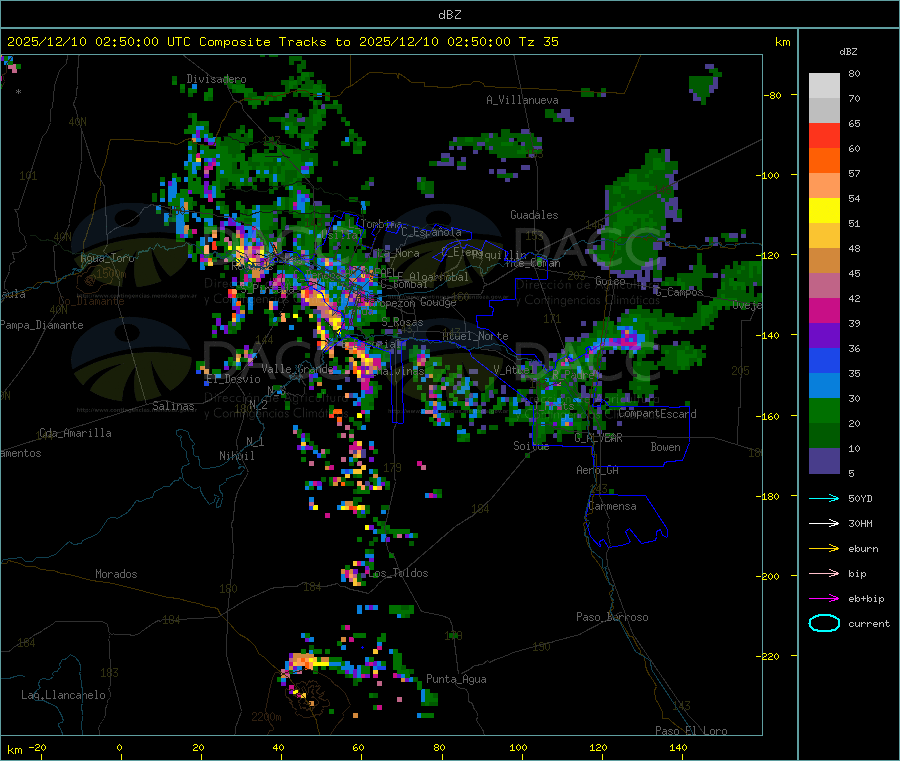Click the Punta_Agua map label
900x761 pixels.
(x=456, y=679)
